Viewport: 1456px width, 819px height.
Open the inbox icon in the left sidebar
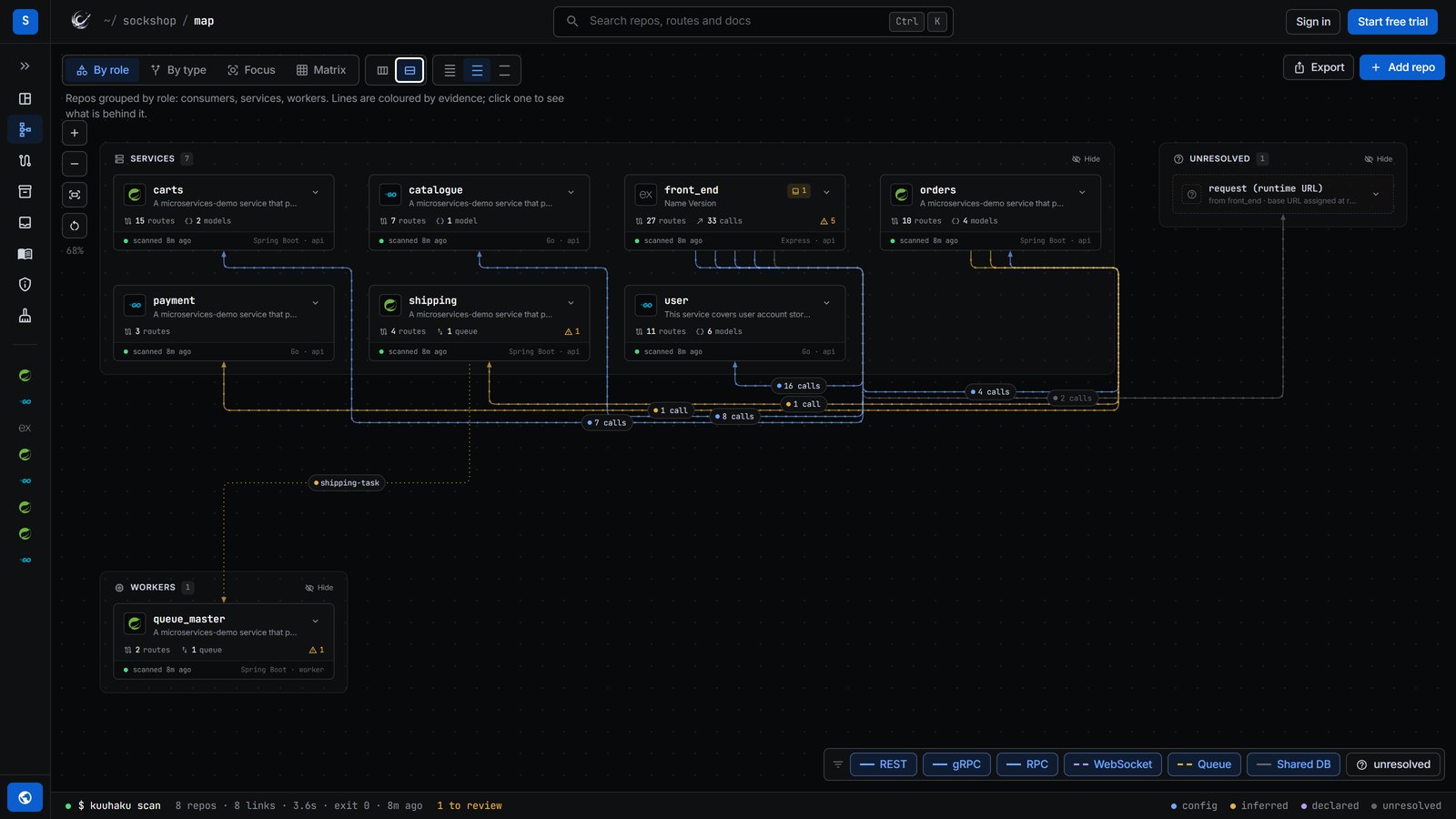(25, 222)
